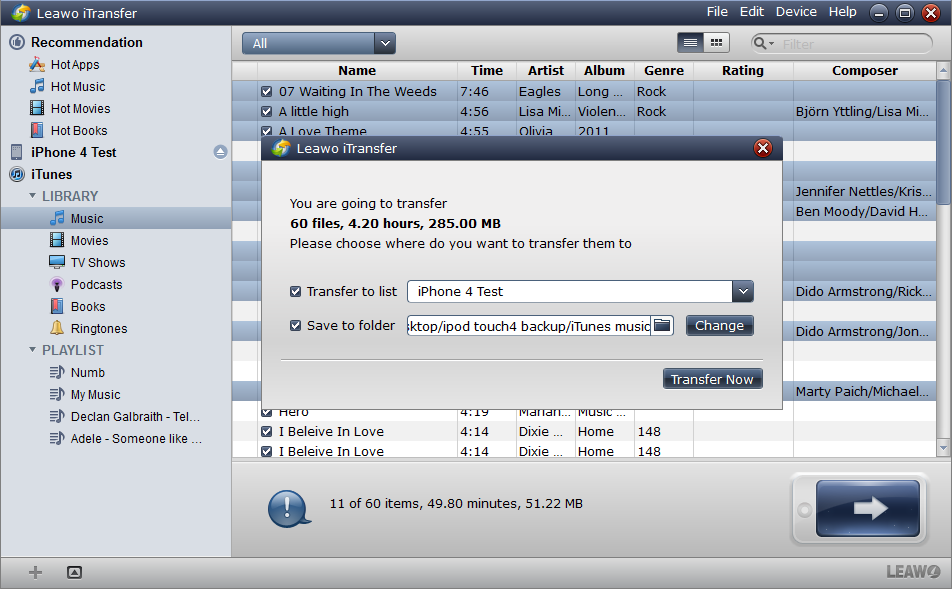Eject iPhone 4 Test device

pos(220,152)
